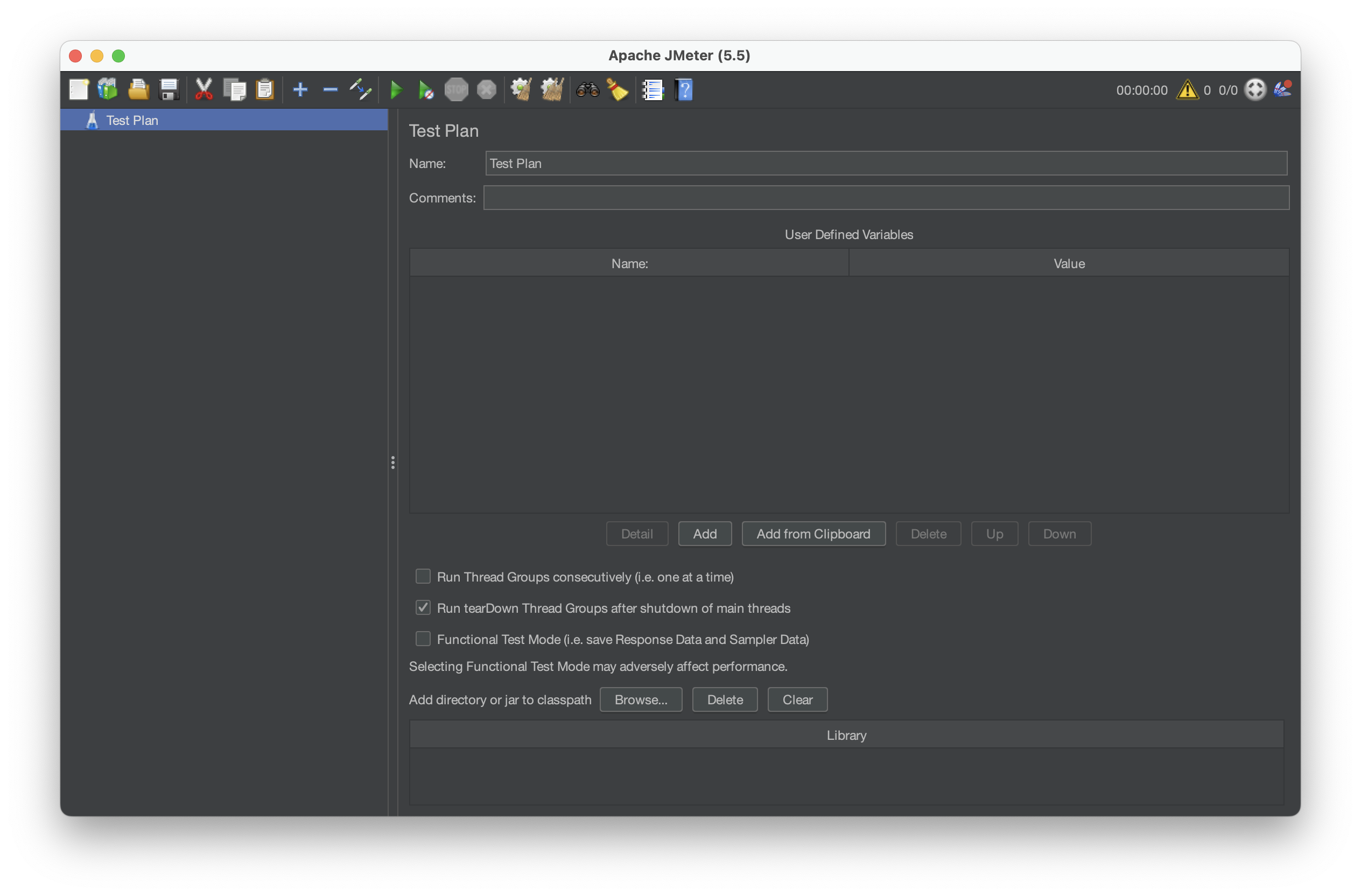This screenshot has height=896, width=1361.
Task: Click the Down button
Action: pyautogui.click(x=1060, y=534)
